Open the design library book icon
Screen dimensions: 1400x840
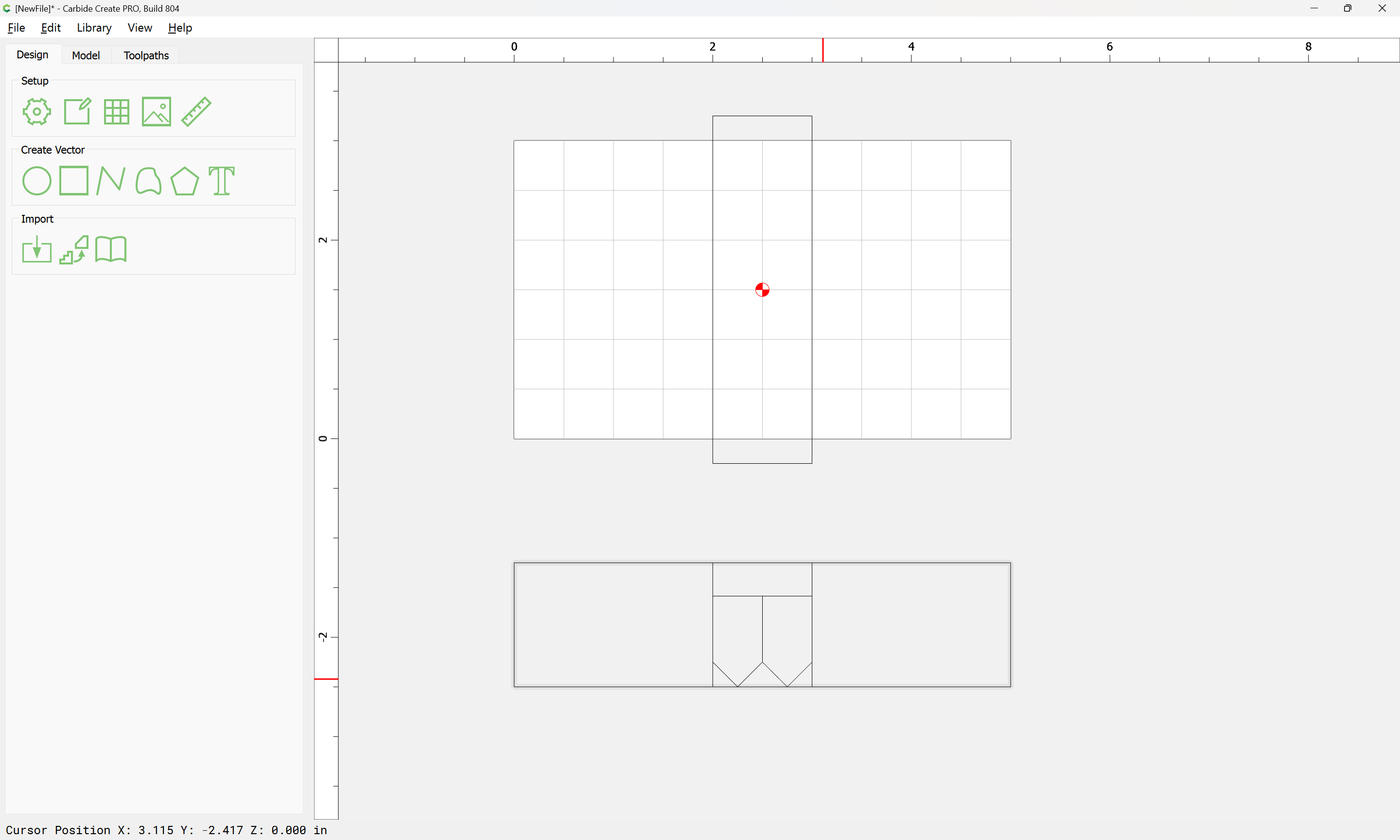click(x=111, y=250)
